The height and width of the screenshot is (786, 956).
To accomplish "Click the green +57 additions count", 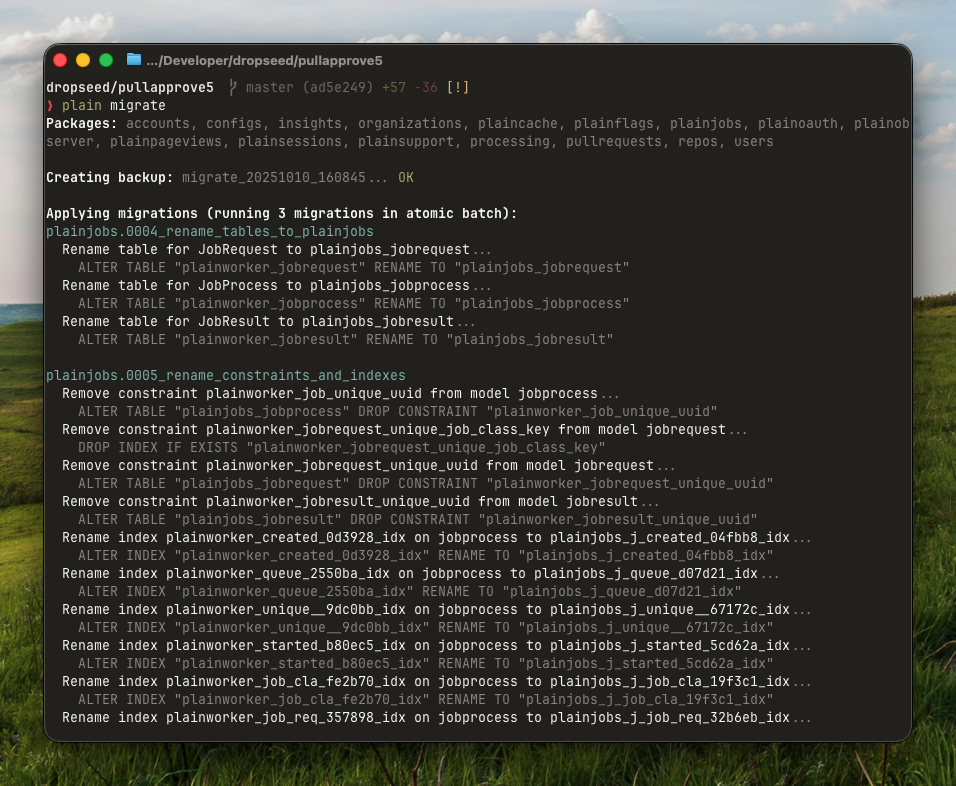I will pos(394,88).
